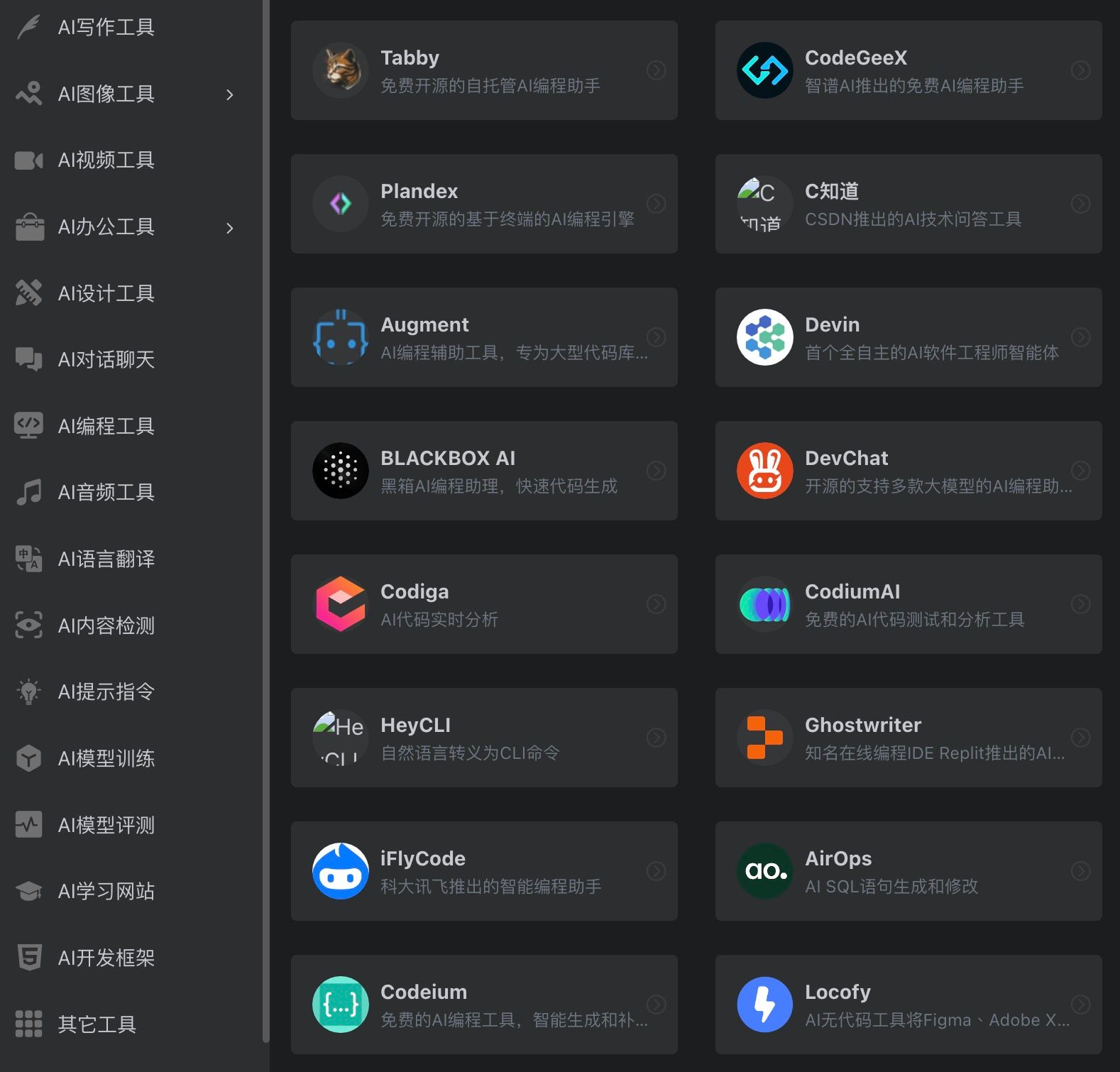Click the BLACKBOX AI dotted logo
1120x1072 pixels.
point(341,471)
